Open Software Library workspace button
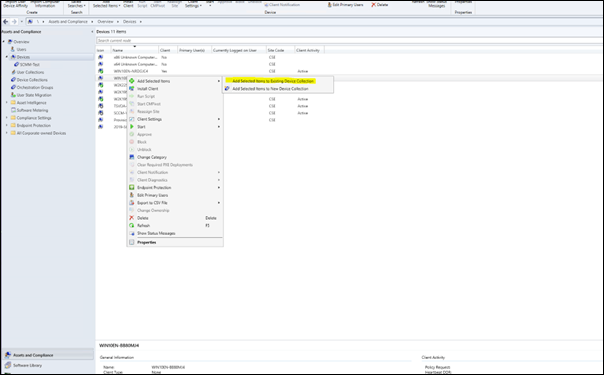Viewport: 604px width, 375px height. tap(47, 365)
